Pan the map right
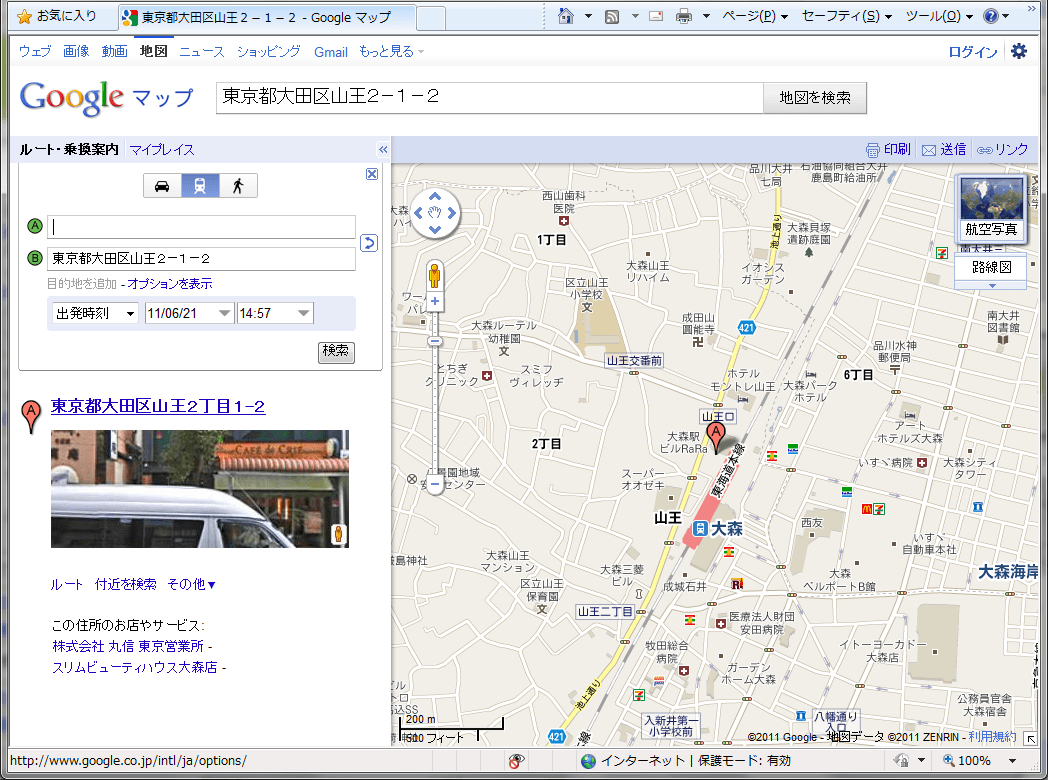This screenshot has height=780, width=1048. pos(452,213)
